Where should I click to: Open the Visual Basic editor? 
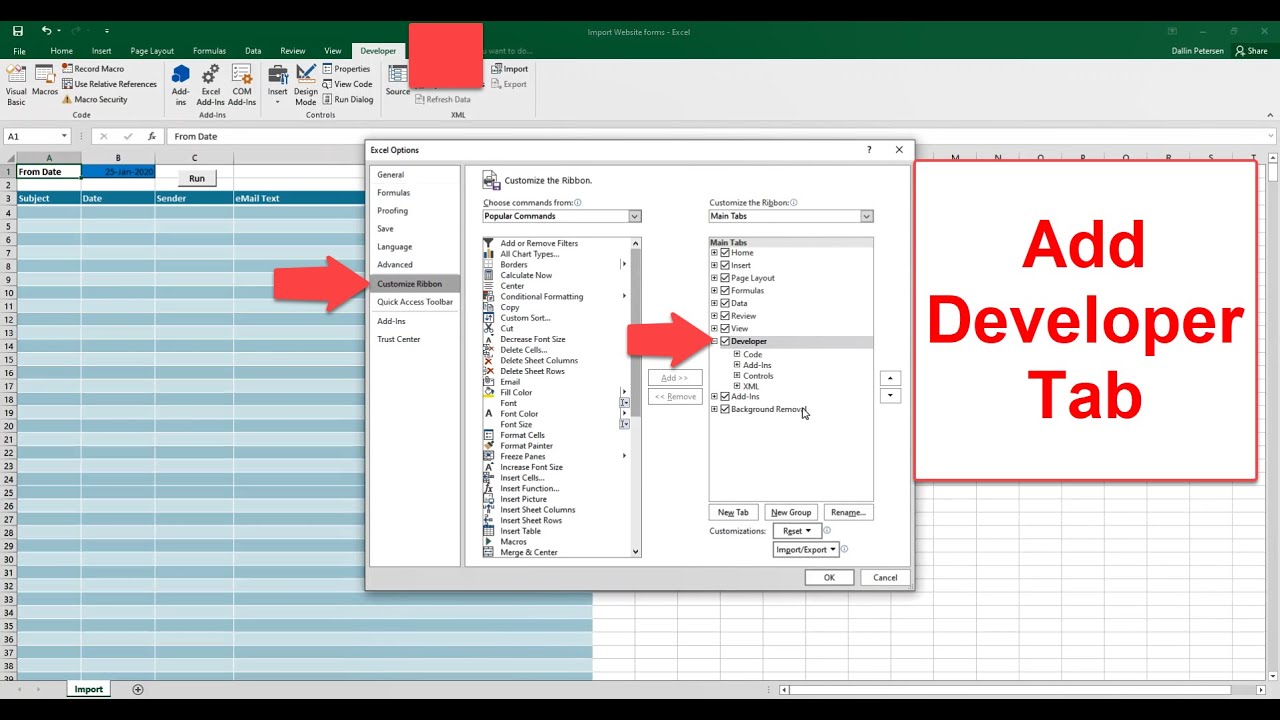pos(16,85)
